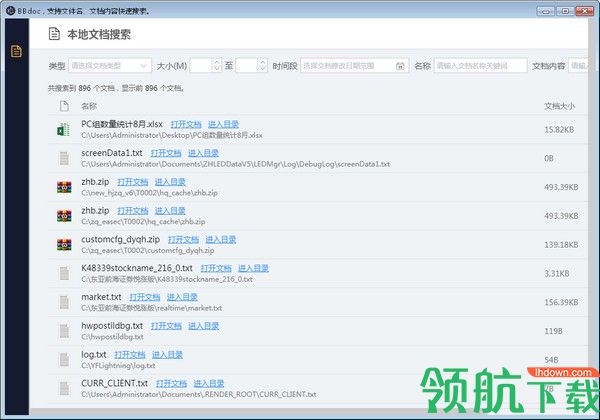Open zhb.zip in zq_easec via 打开文档

(x=133, y=211)
